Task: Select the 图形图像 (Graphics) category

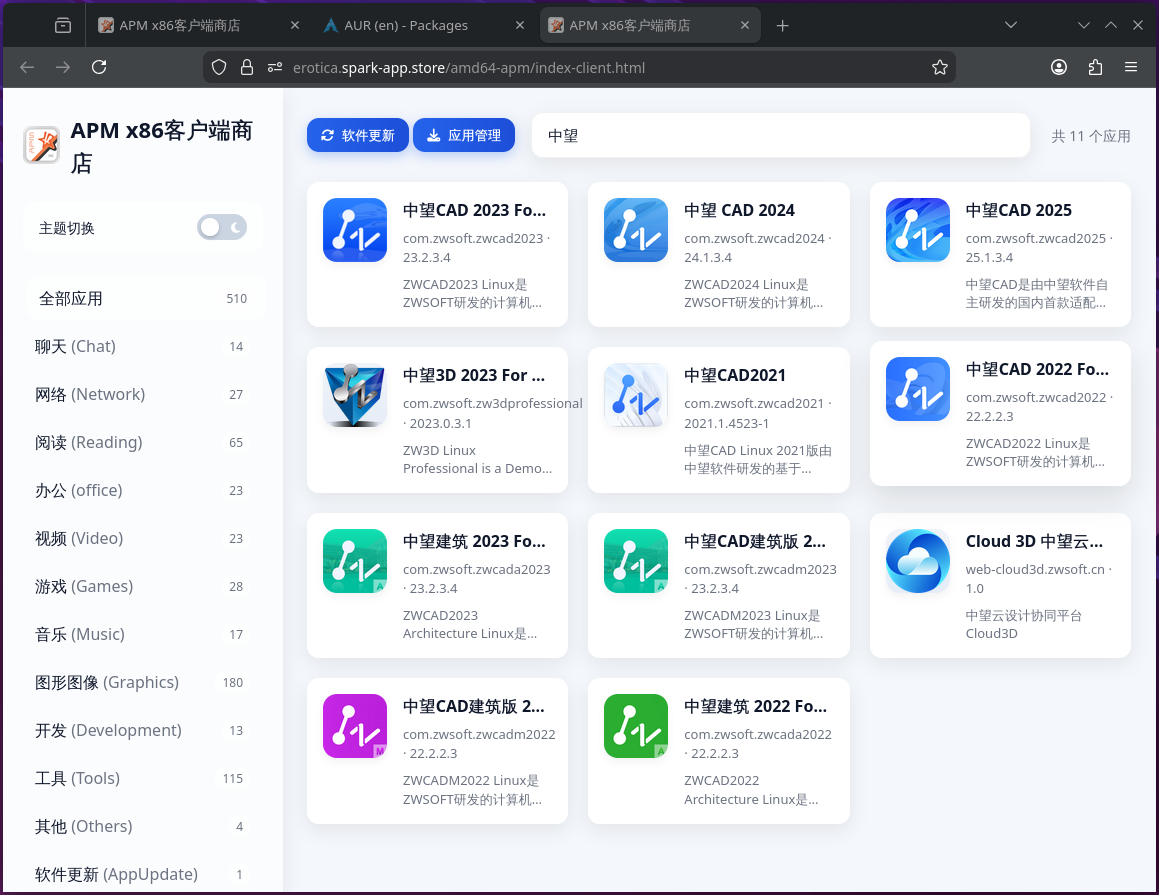Action: 145,682
